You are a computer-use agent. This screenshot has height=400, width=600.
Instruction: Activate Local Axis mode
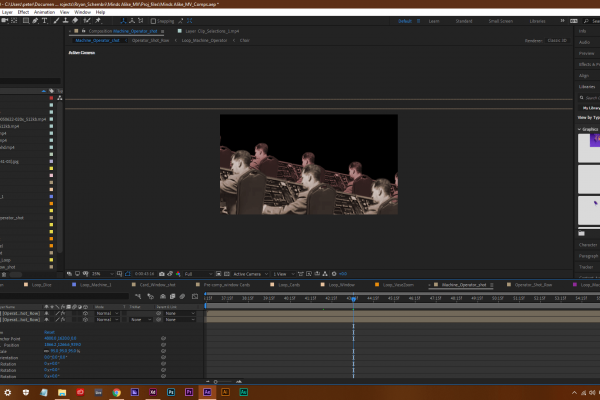point(123,21)
